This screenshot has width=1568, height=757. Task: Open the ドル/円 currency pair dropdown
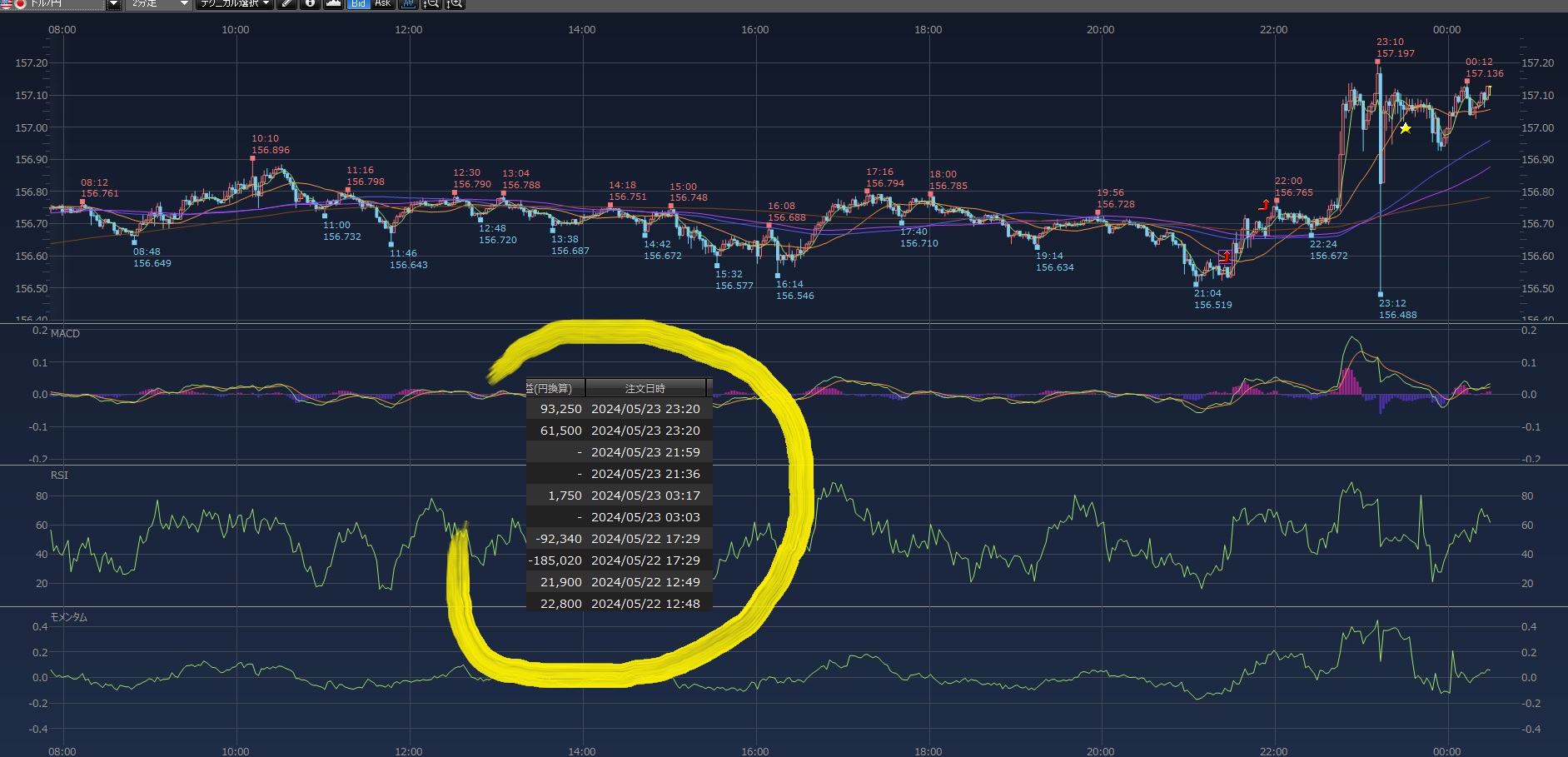pos(113,4)
